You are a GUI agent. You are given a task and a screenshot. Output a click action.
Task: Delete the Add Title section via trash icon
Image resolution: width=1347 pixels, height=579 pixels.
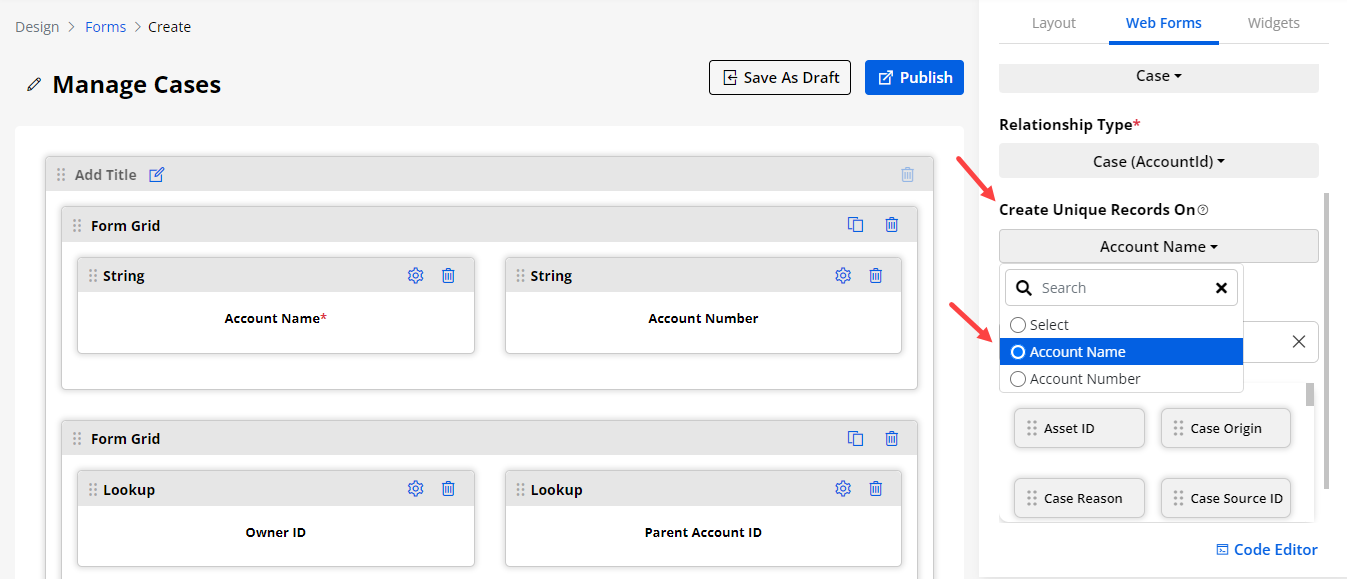907,175
